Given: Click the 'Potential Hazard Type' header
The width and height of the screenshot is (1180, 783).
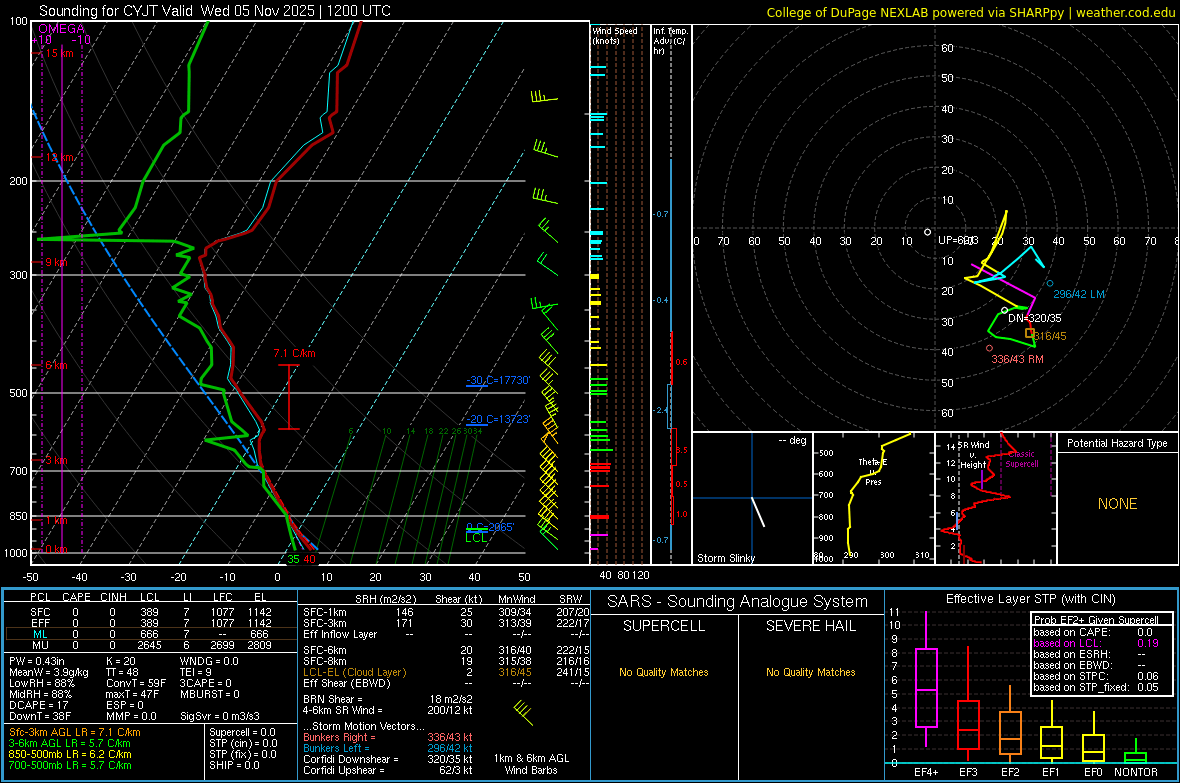Looking at the screenshot, I should (x=1117, y=443).
